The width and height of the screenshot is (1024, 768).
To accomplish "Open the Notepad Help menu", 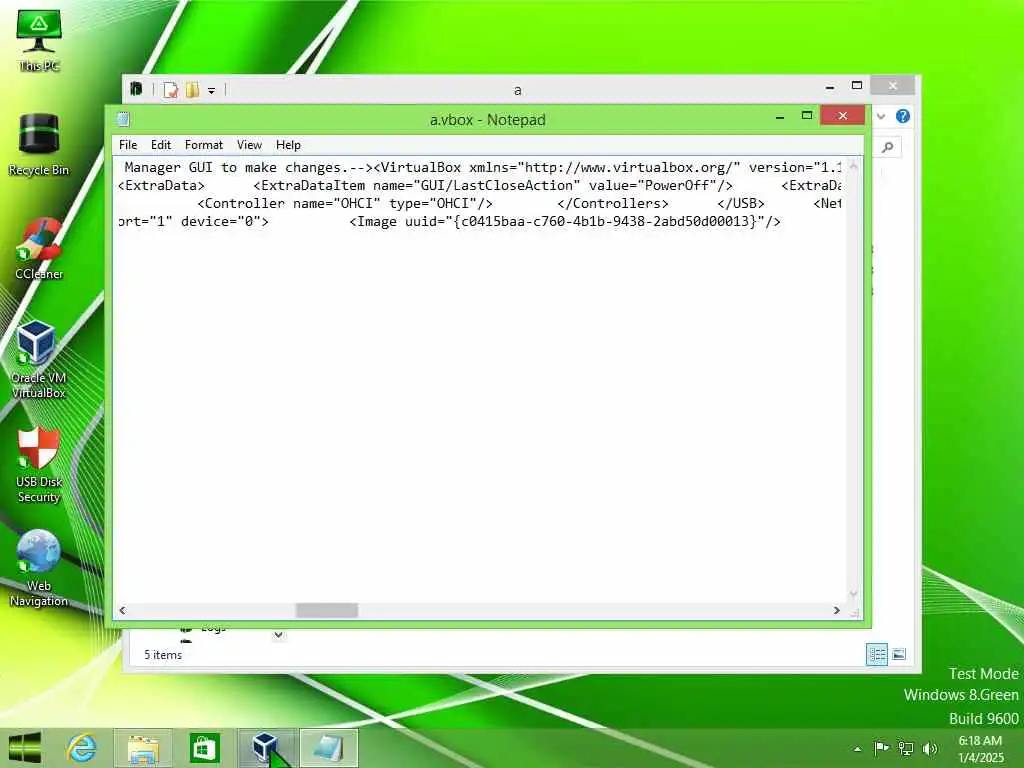I will 288,145.
